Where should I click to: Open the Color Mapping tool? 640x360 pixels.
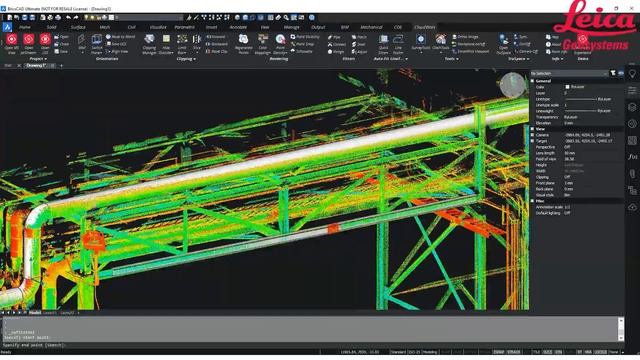point(263,44)
